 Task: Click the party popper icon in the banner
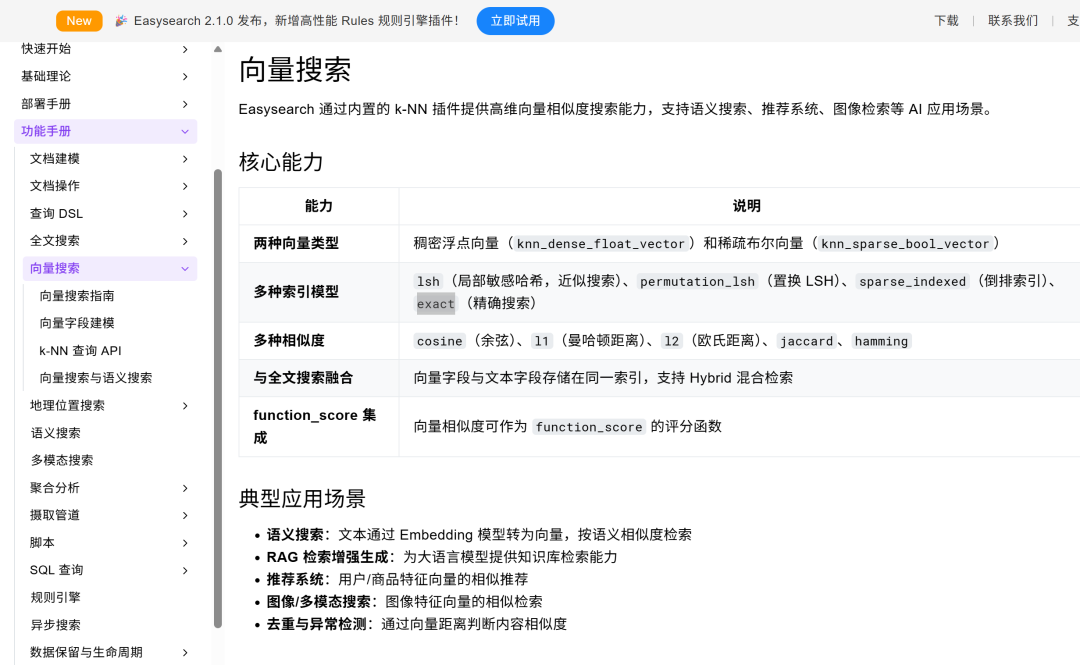[121, 21]
